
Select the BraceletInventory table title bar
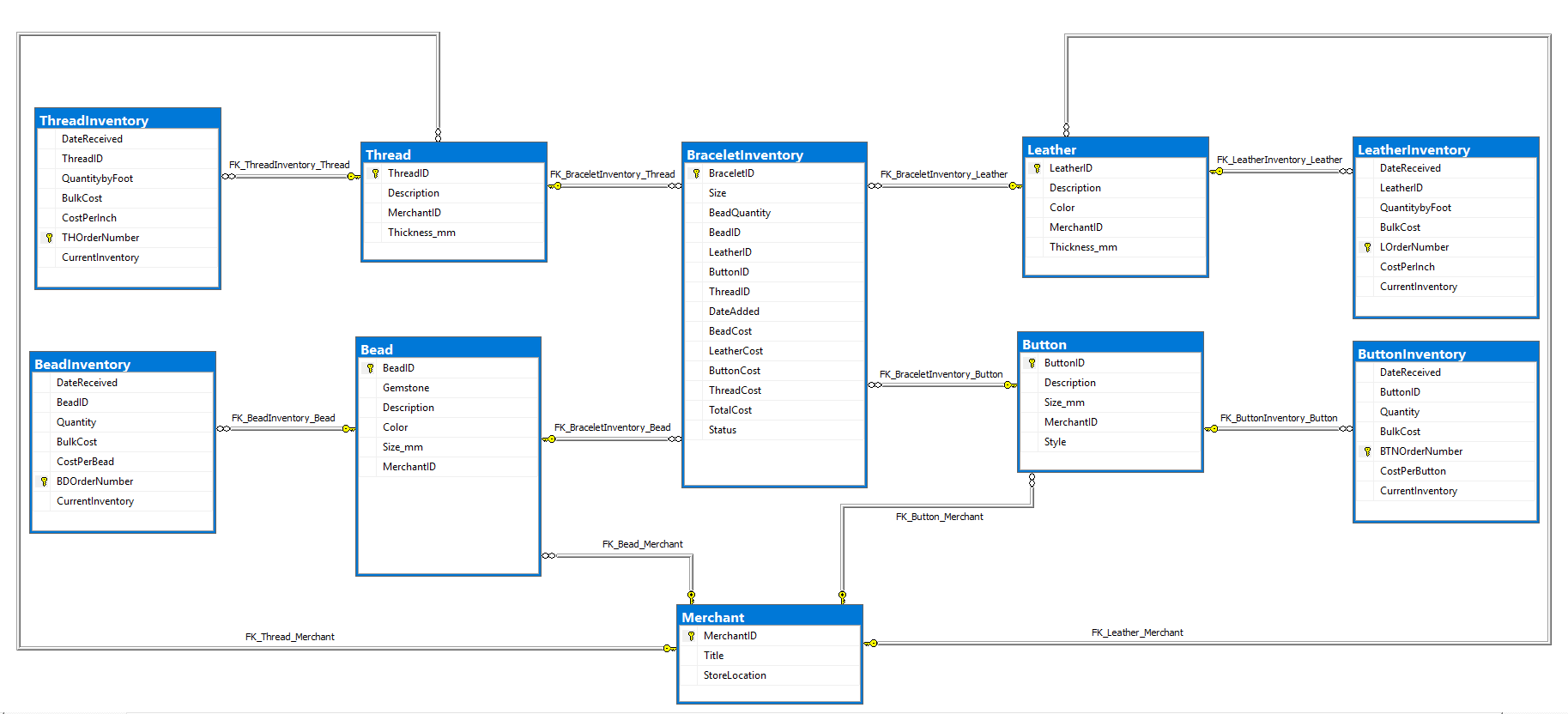(x=773, y=154)
